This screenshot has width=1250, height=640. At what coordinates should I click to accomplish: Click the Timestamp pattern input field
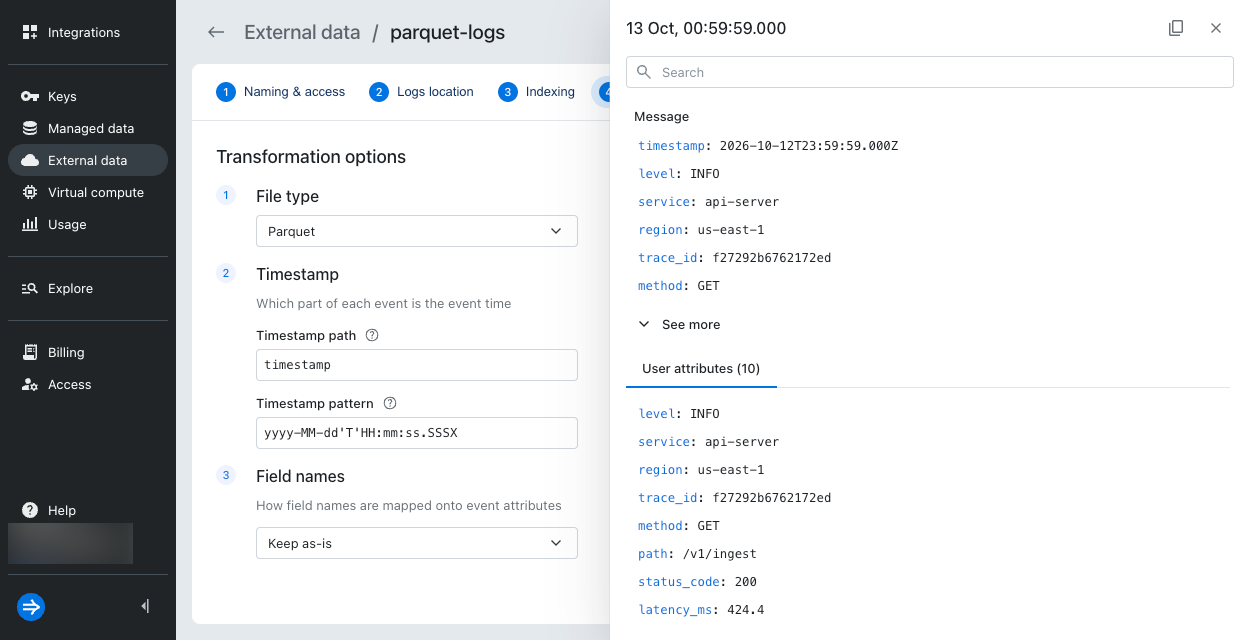coord(417,433)
